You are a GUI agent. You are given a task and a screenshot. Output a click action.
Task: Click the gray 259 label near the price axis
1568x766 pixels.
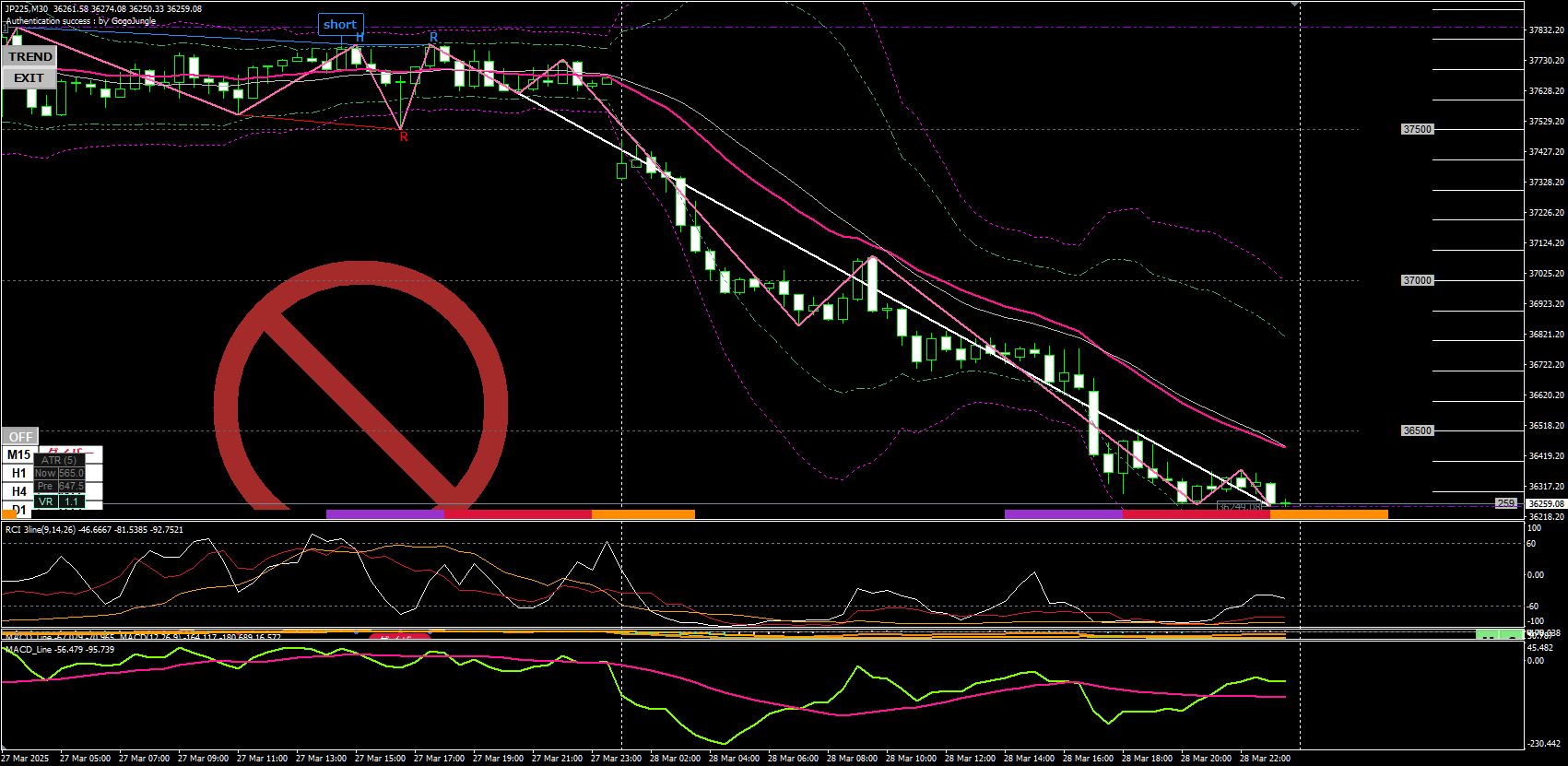(1505, 503)
